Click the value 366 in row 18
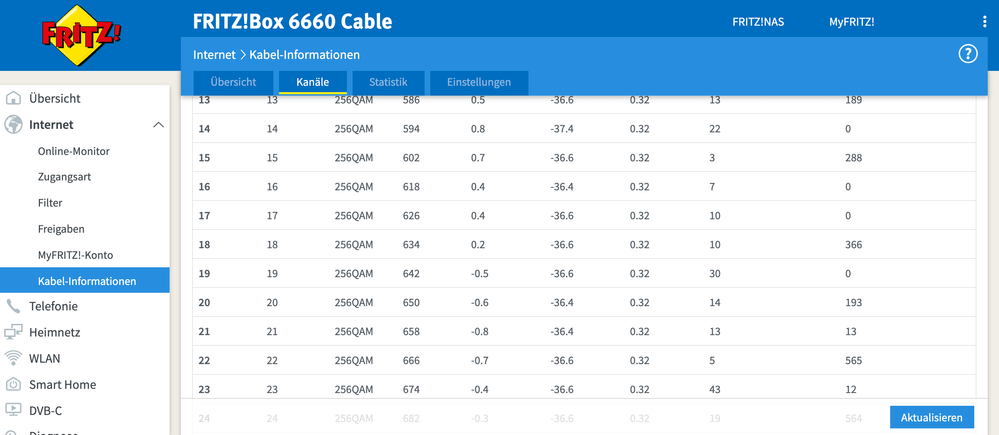This screenshot has width=999, height=435. tap(854, 245)
